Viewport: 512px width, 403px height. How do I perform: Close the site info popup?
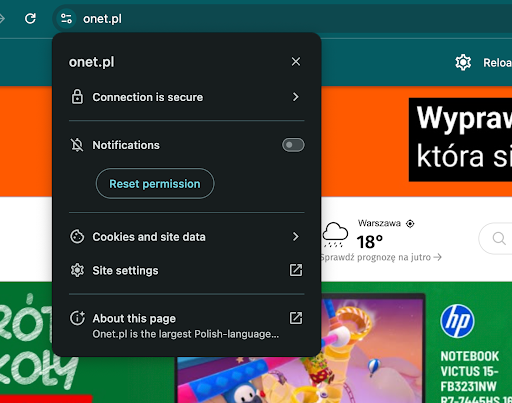(296, 62)
